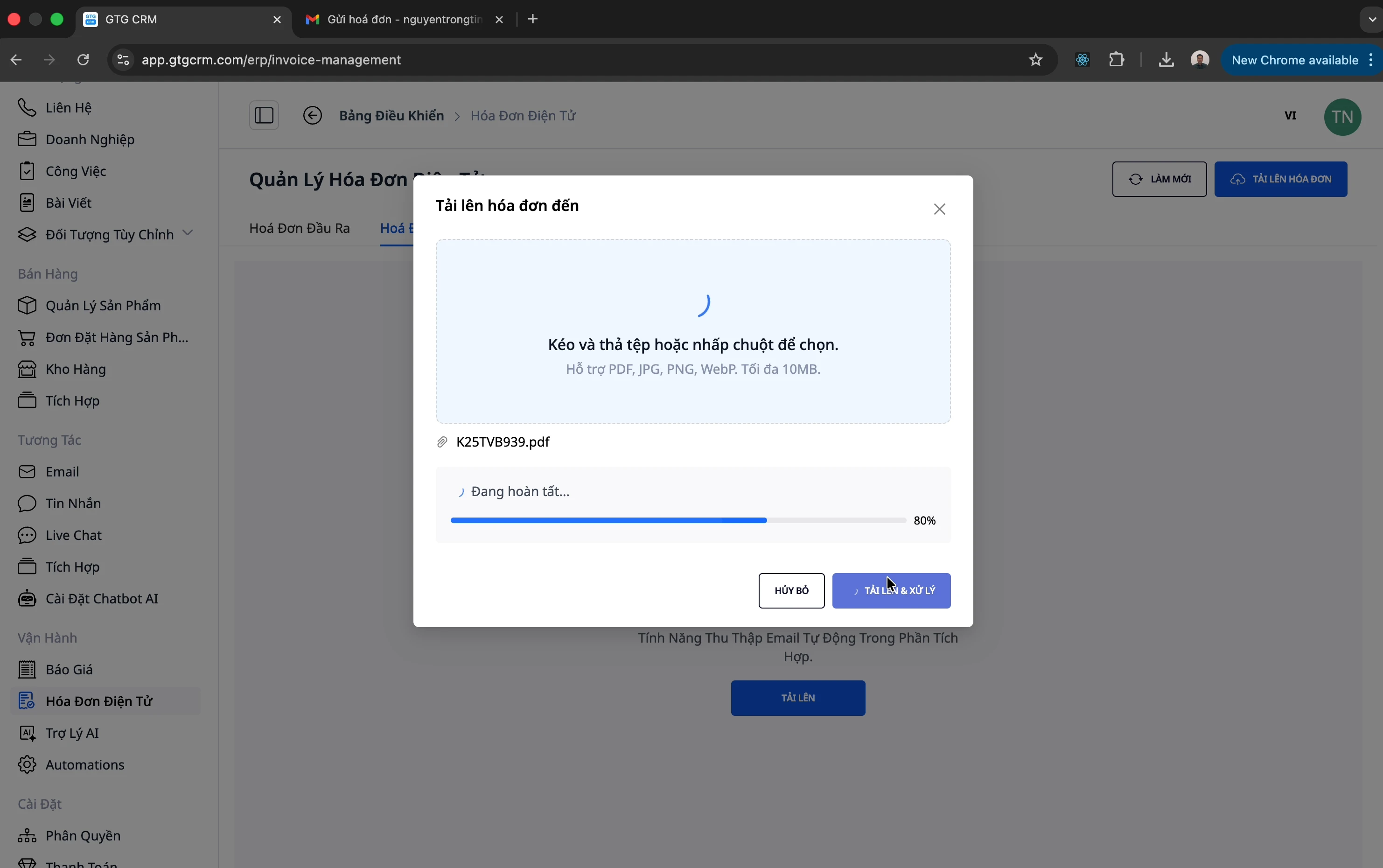Close the upload invoice dialog

tap(939, 210)
